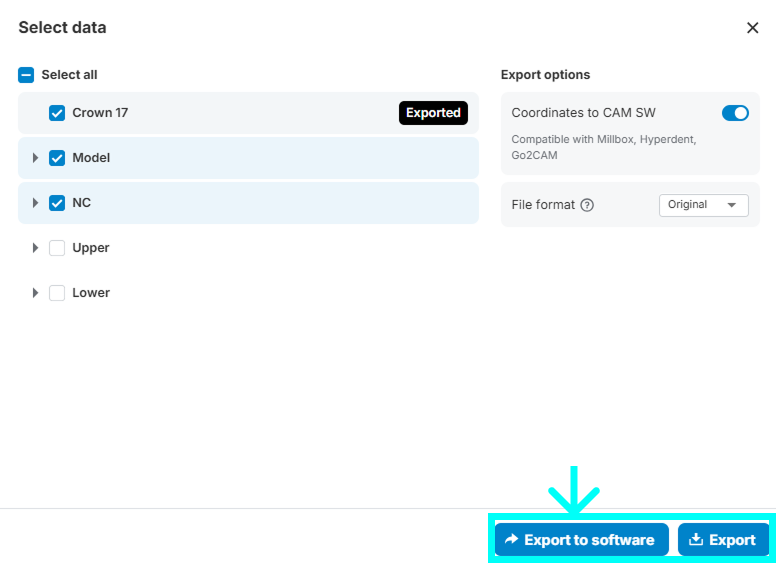Viewport: 776px width, 563px height.
Task: Click the File format help icon
Action: click(587, 205)
